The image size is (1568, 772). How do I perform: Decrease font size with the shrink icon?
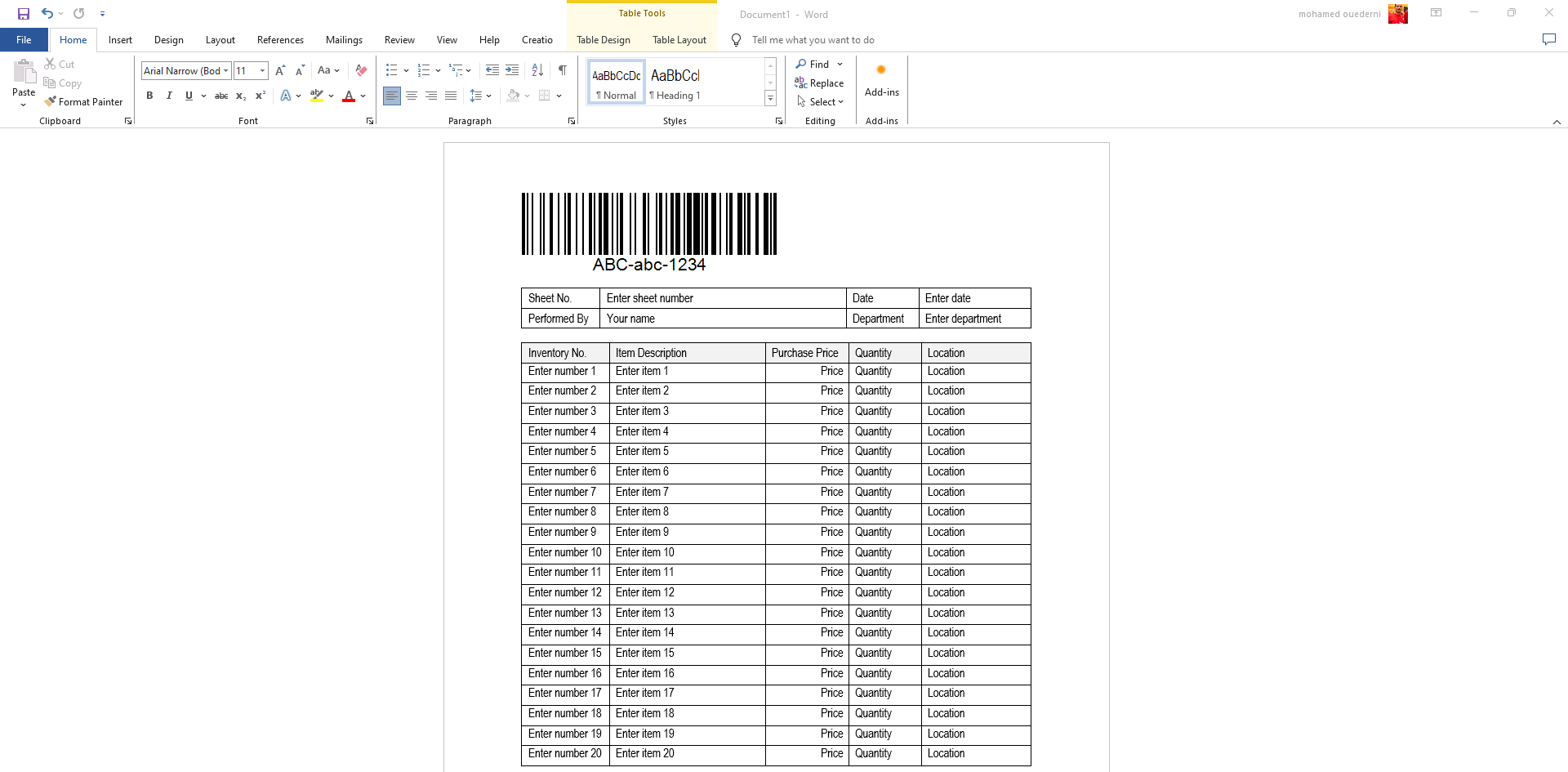(300, 71)
